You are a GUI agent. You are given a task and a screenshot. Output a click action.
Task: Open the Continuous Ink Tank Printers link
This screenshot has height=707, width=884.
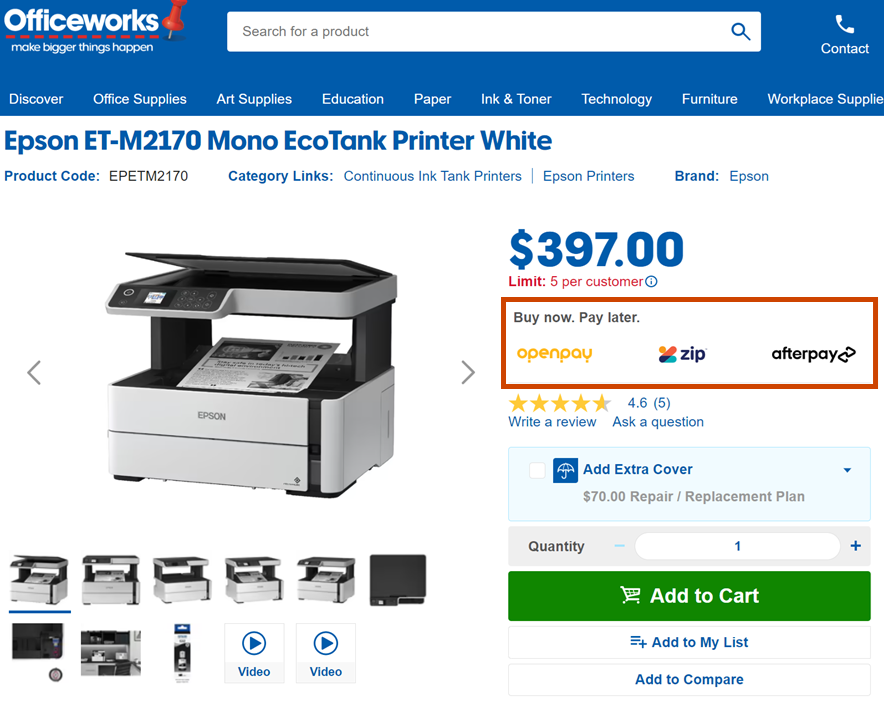click(x=432, y=176)
